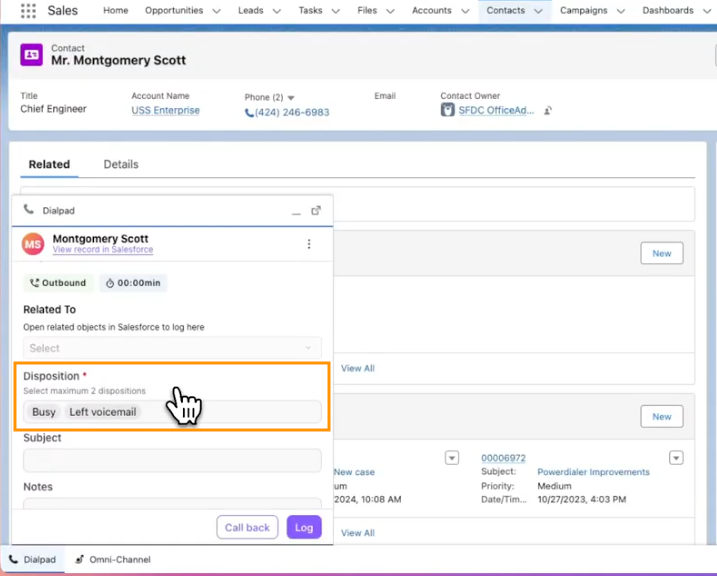Image resolution: width=717 pixels, height=576 pixels.
Task: Open the three-dot menu beside Montgomery Scott
Action: click(309, 244)
